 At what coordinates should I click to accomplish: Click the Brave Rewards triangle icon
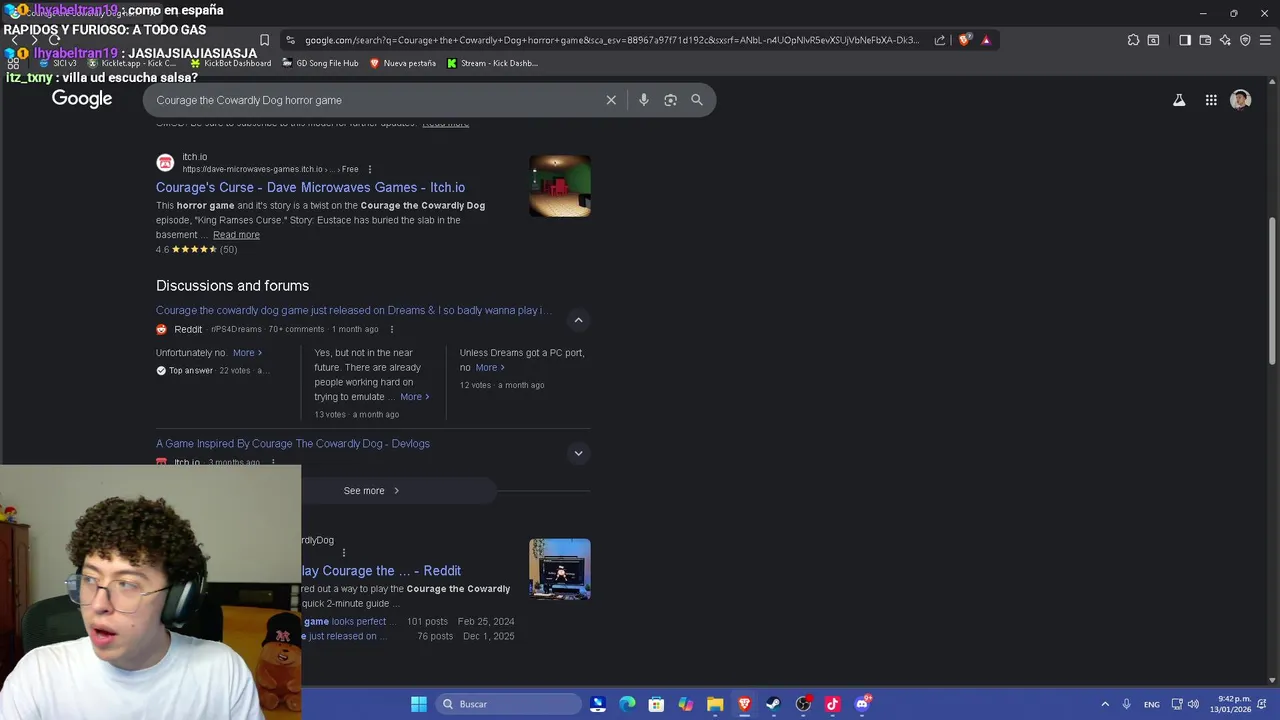[986, 40]
